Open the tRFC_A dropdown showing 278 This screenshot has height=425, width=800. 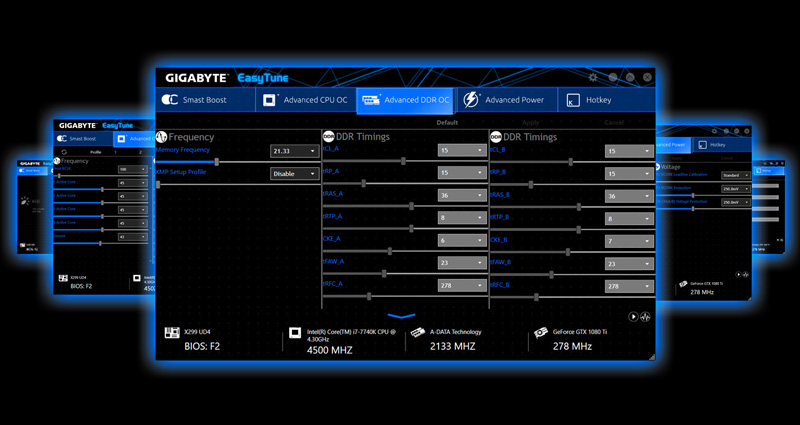(x=462, y=285)
